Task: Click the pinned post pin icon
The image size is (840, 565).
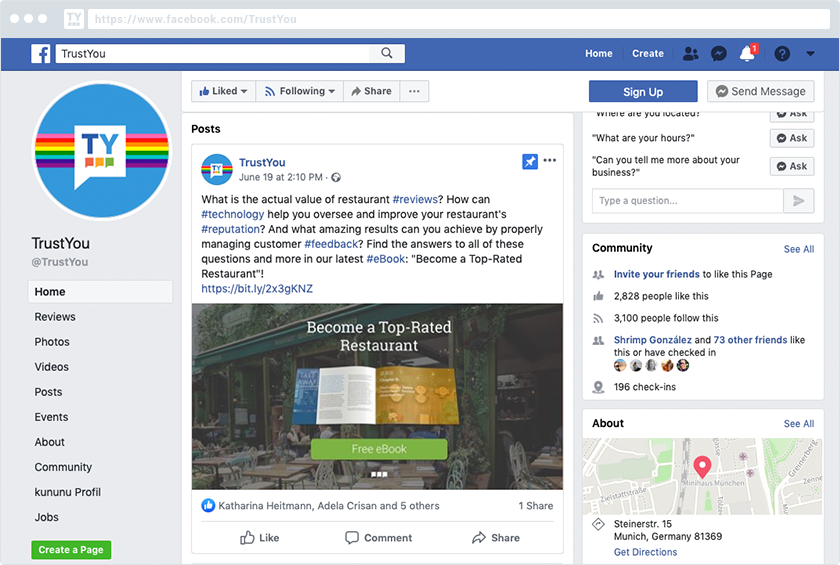Action: pyautogui.click(x=530, y=161)
